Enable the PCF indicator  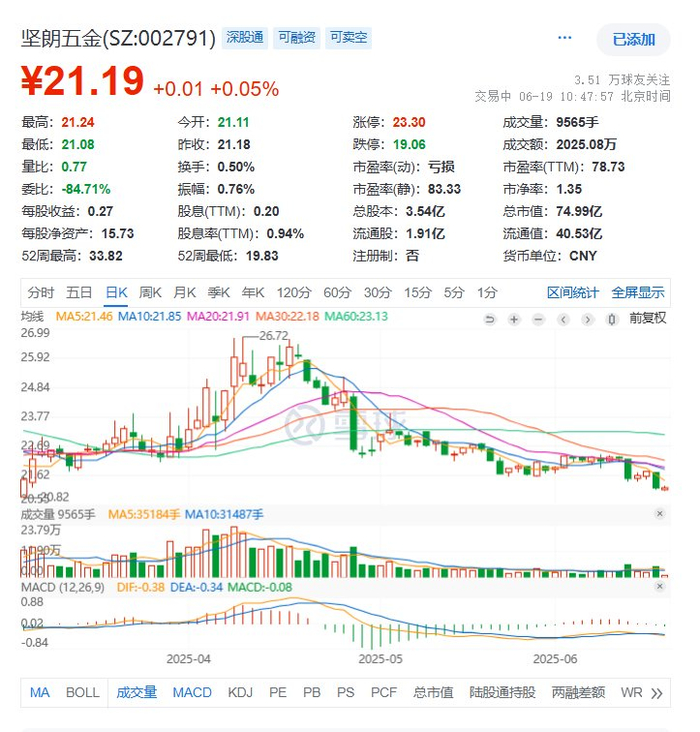384,693
